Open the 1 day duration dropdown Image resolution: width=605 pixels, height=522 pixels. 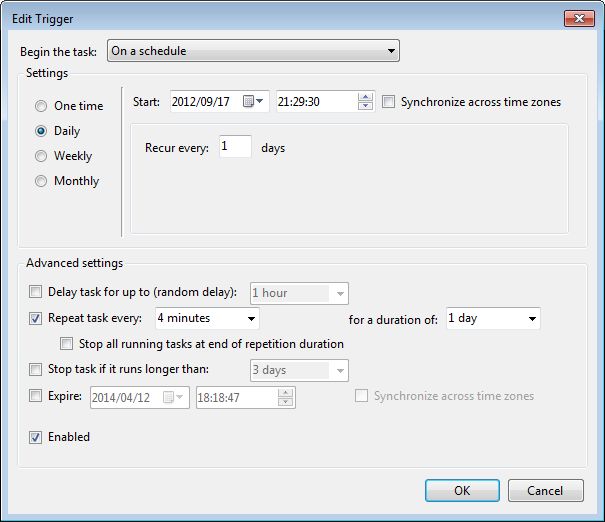(493, 318)
